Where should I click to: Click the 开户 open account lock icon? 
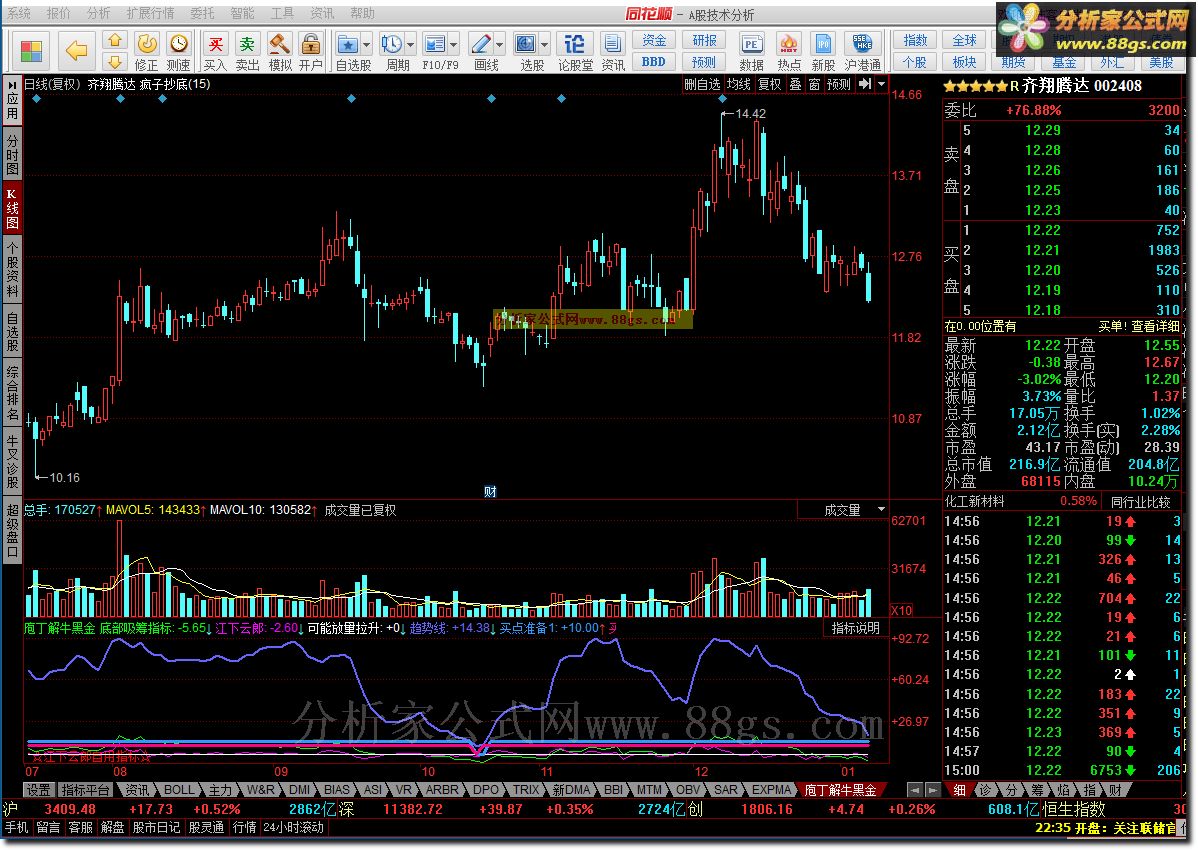tap(310, 52)
